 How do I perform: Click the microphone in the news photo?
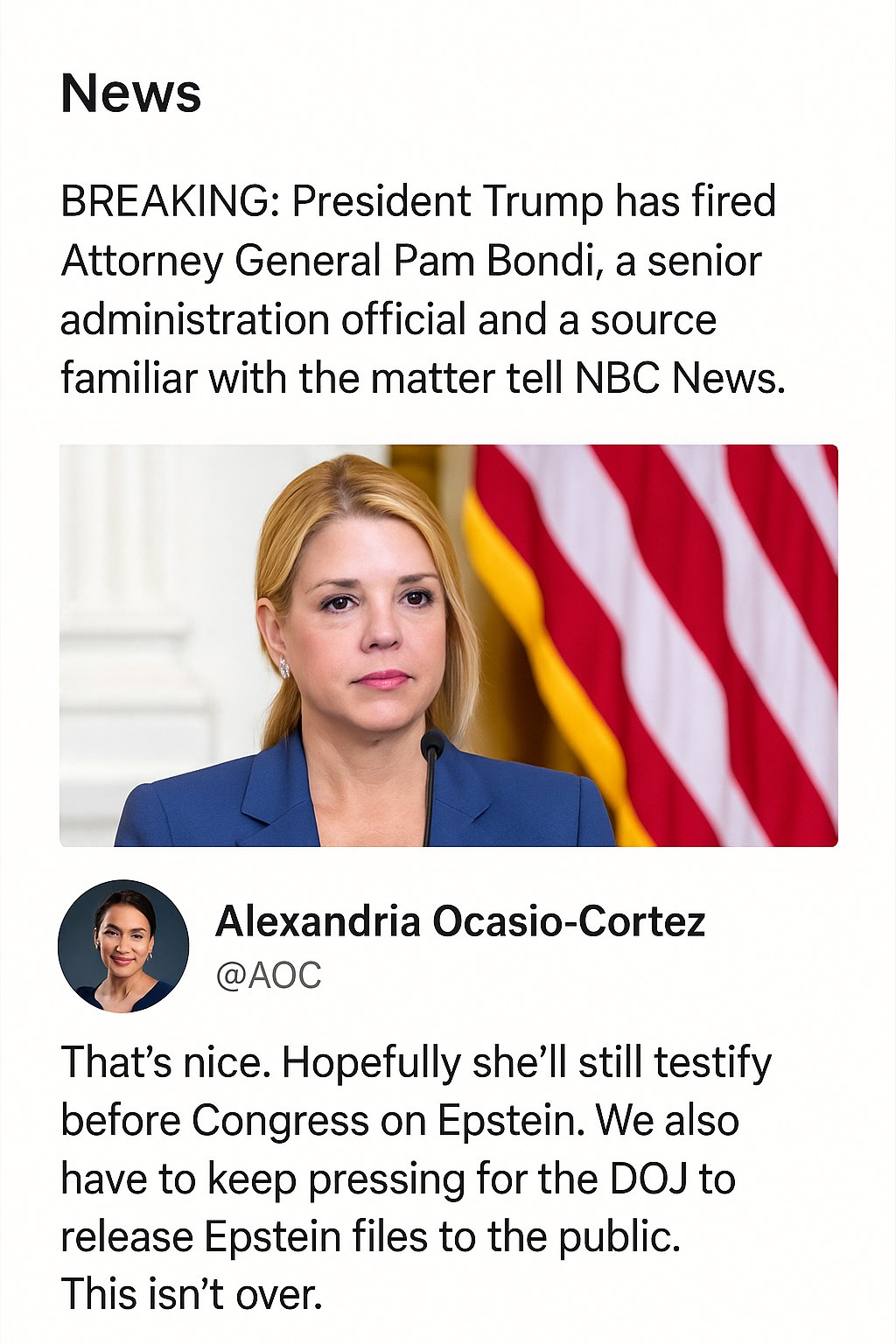coord(431,748)
